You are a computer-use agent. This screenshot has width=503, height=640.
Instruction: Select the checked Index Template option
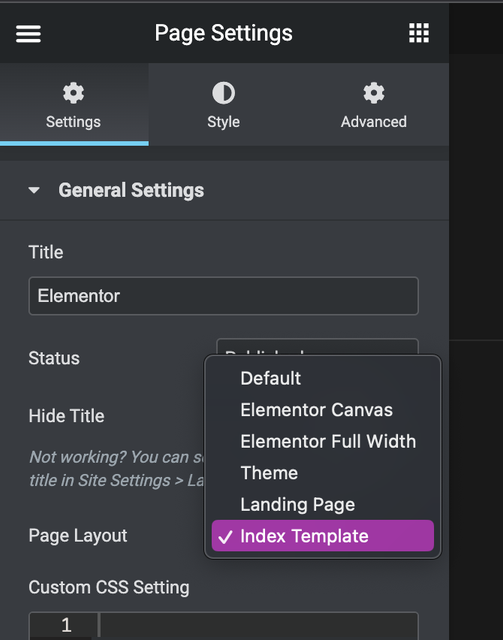[323, 536]
